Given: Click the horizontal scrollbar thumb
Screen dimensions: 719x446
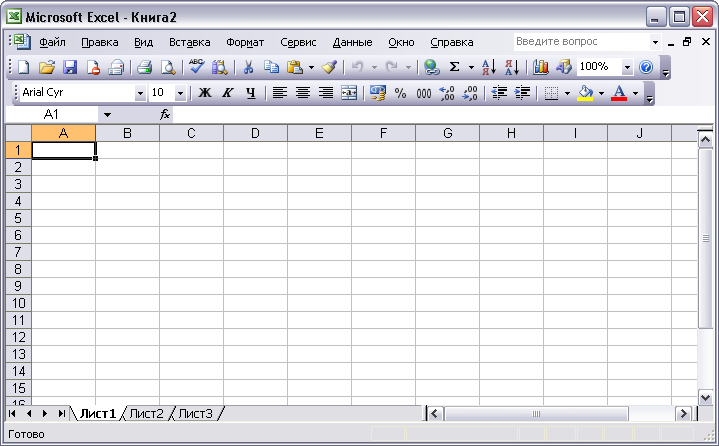Looking at the screenshot, I should [536, 414].
